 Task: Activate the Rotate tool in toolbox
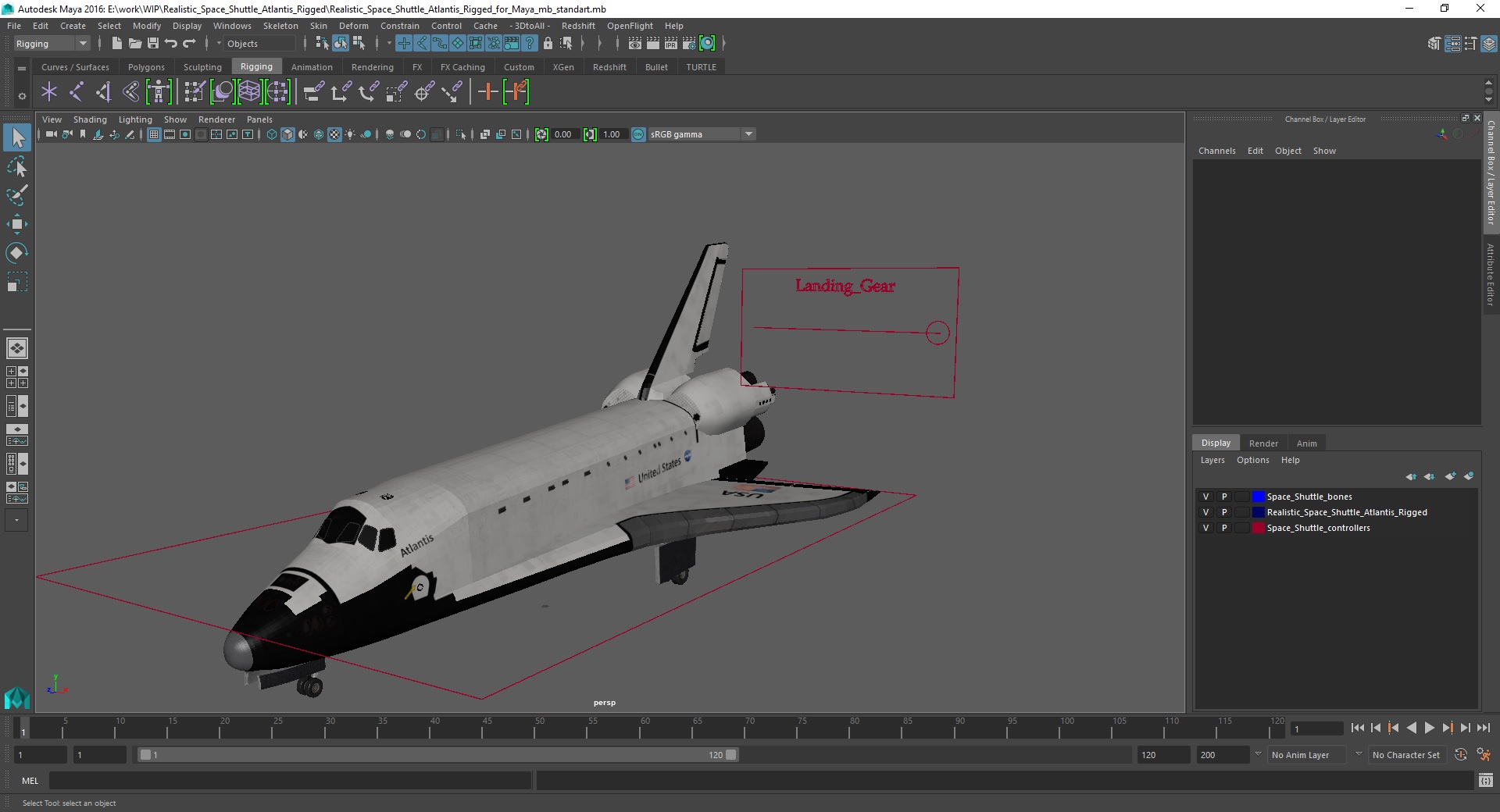tap(17, 253)
